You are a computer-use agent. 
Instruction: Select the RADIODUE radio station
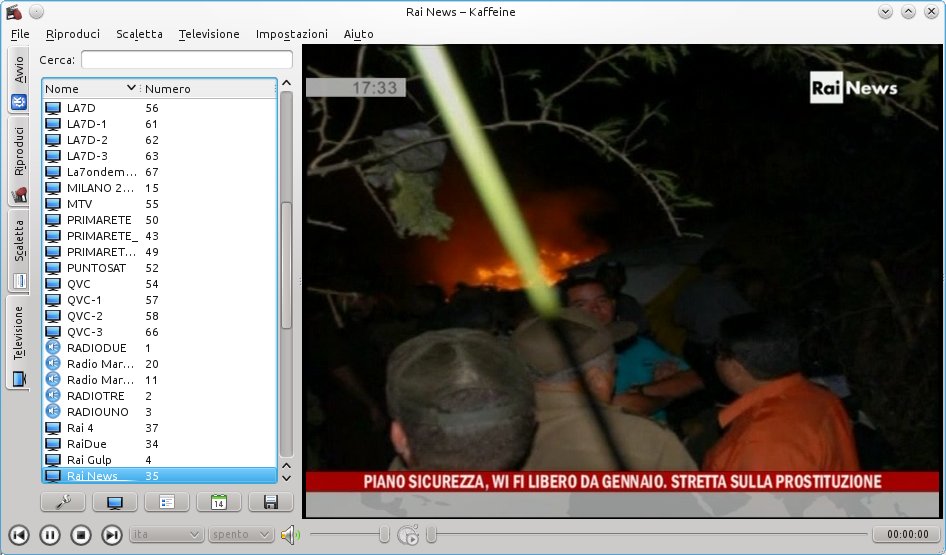pyautogui.click(x=159, y=347)
